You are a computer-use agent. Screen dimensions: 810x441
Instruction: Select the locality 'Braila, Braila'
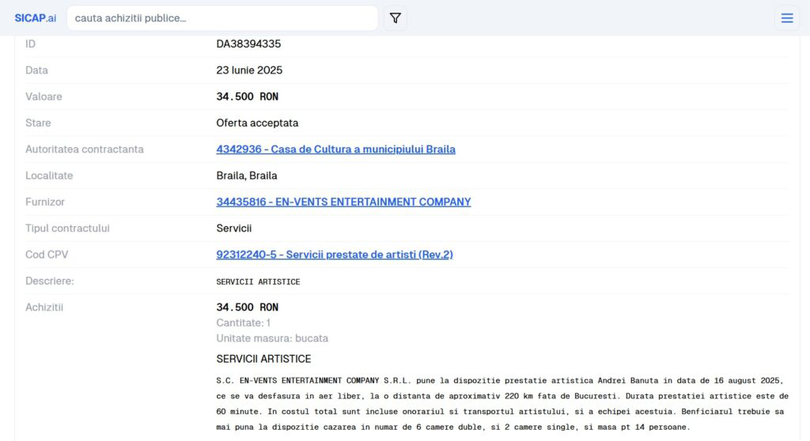click(x=247, y=176)
